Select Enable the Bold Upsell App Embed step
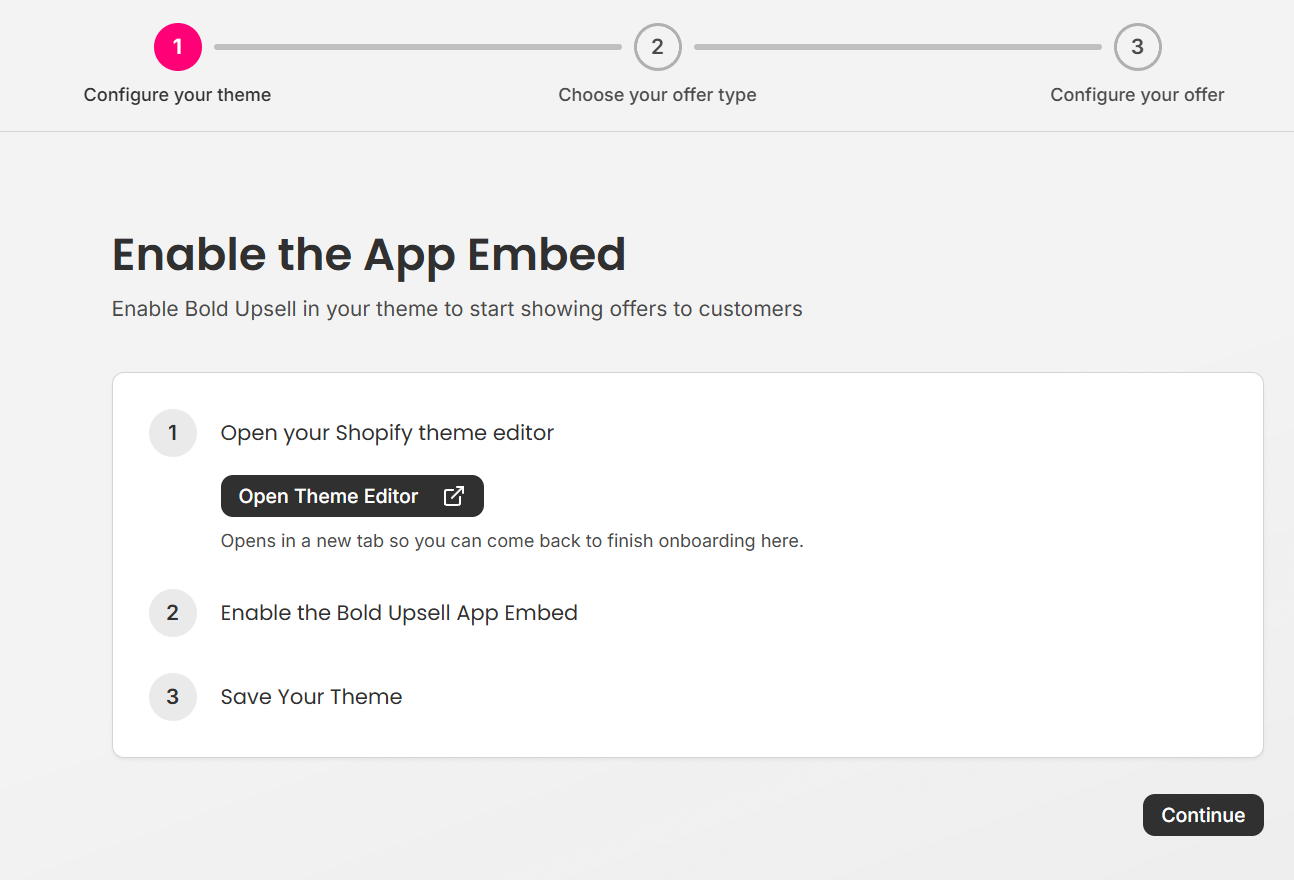 pyautogui.click(x=399, y=613)
